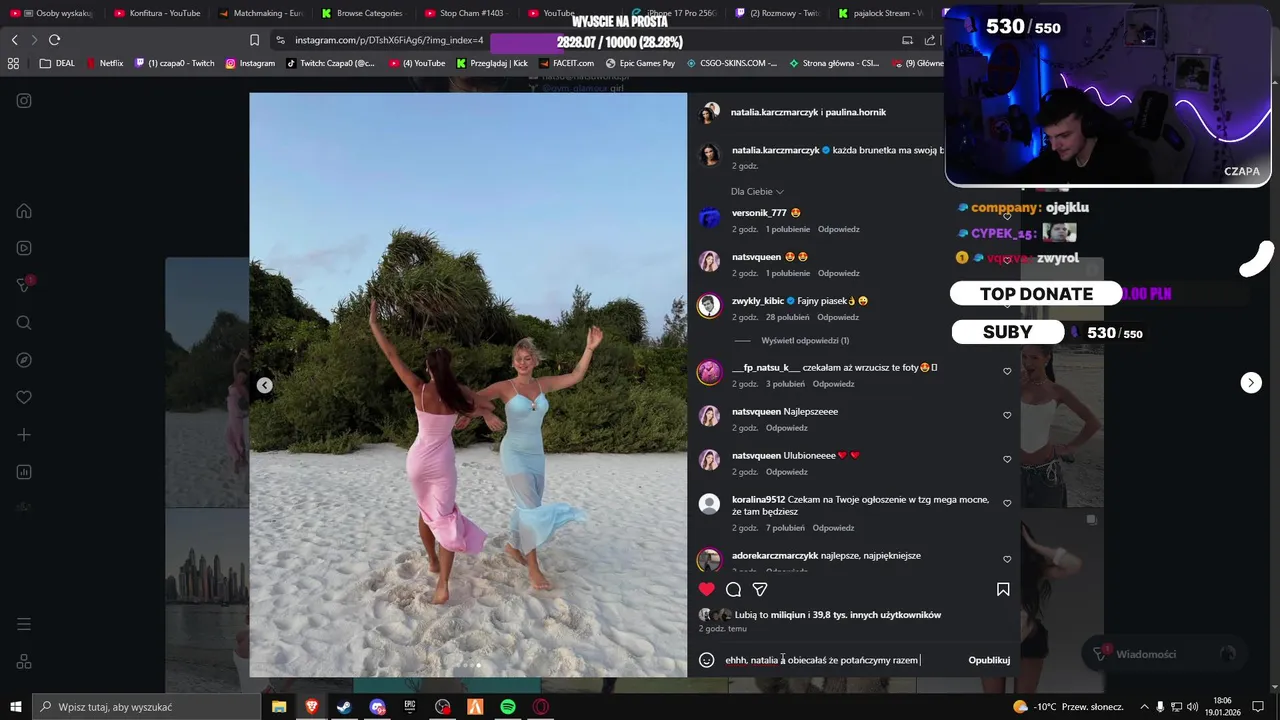
Task: Open Instagram logo at top of sidebar
Action: pos(24,100)
